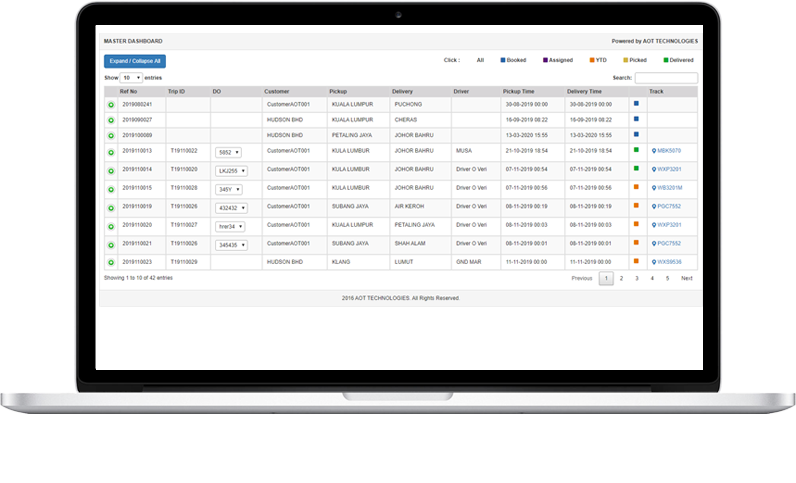The image size is (796, 483).
Task: Open the Show entries count dropdown
Action: [131, 77]
